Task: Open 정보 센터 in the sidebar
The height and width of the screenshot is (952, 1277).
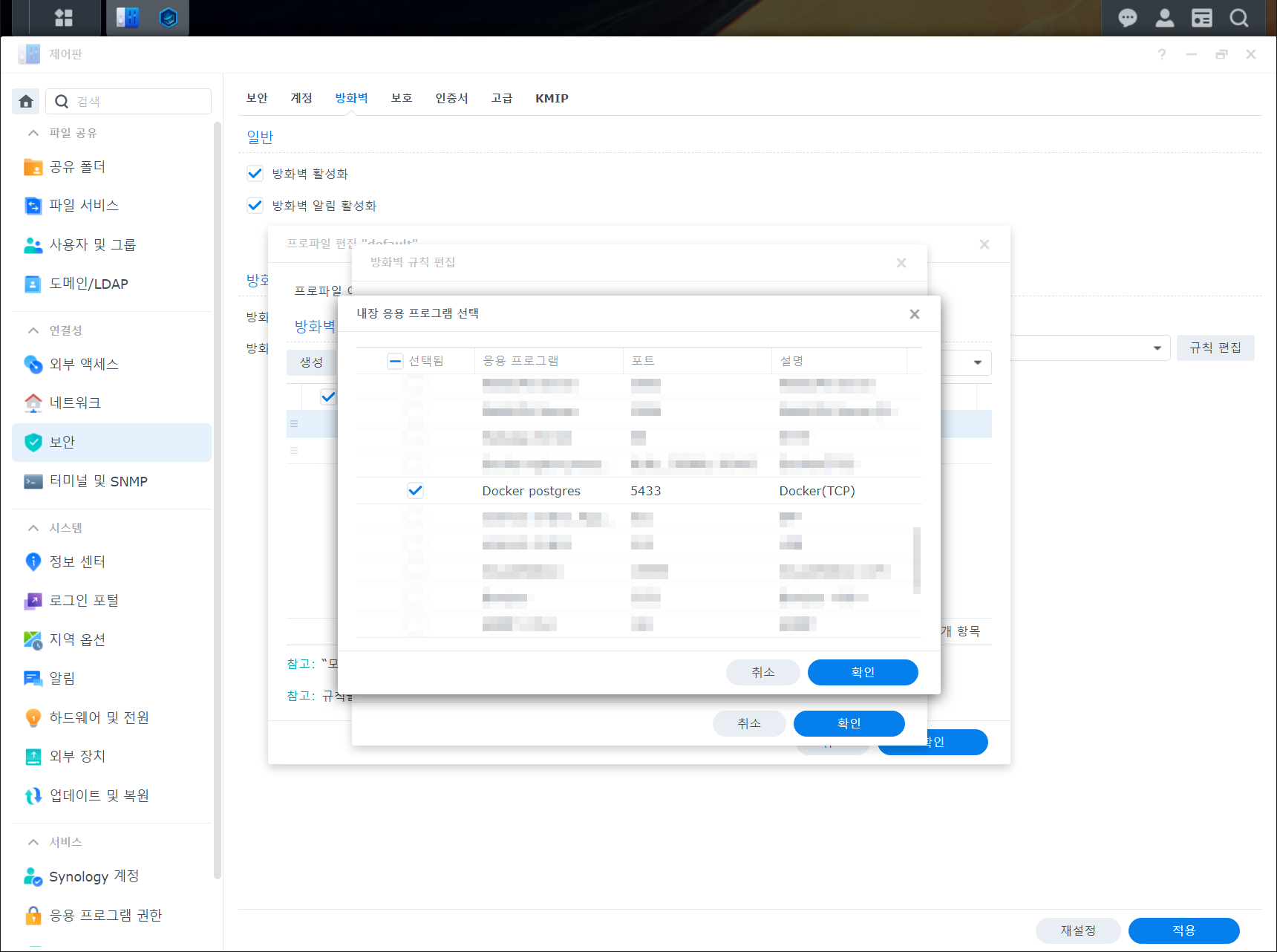Action: [111, 562]
